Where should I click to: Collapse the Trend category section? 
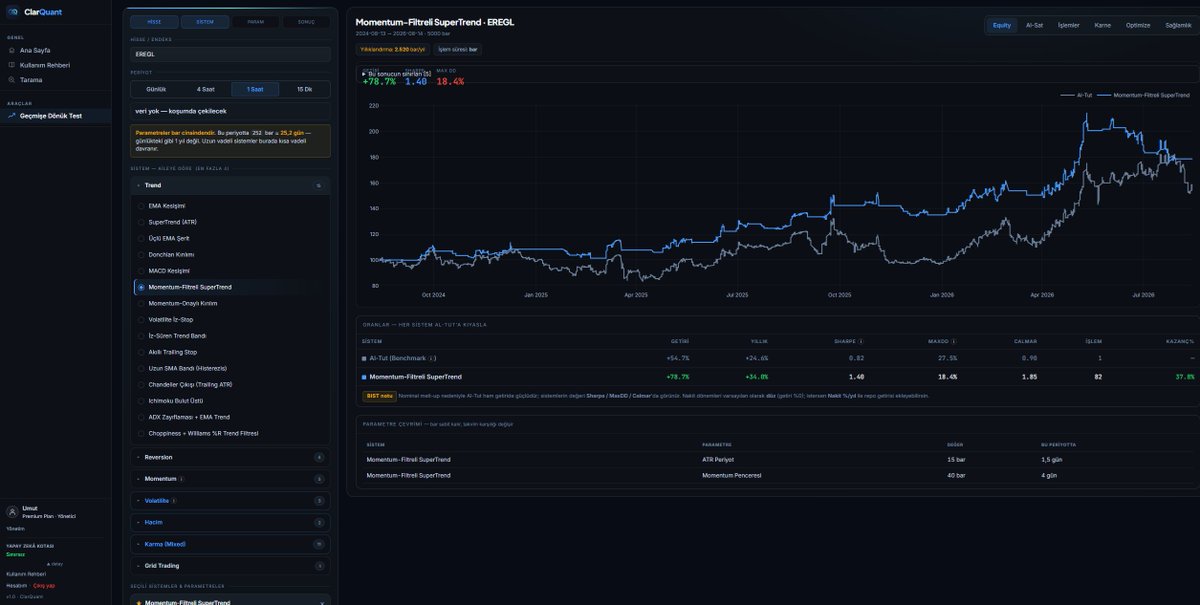(x=230, y=185)
